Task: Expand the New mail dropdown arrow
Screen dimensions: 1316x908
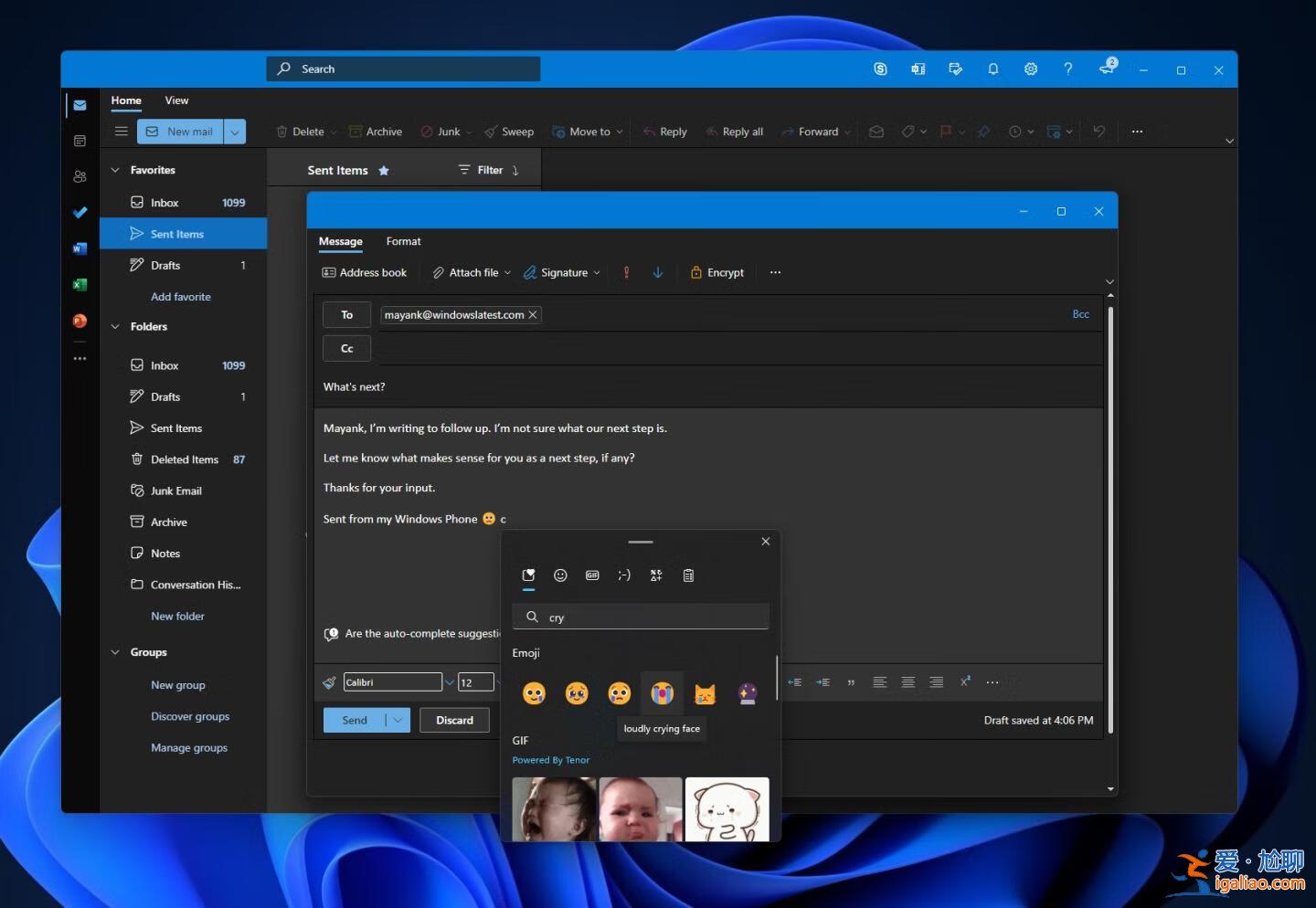Action: tap(235, 132)
